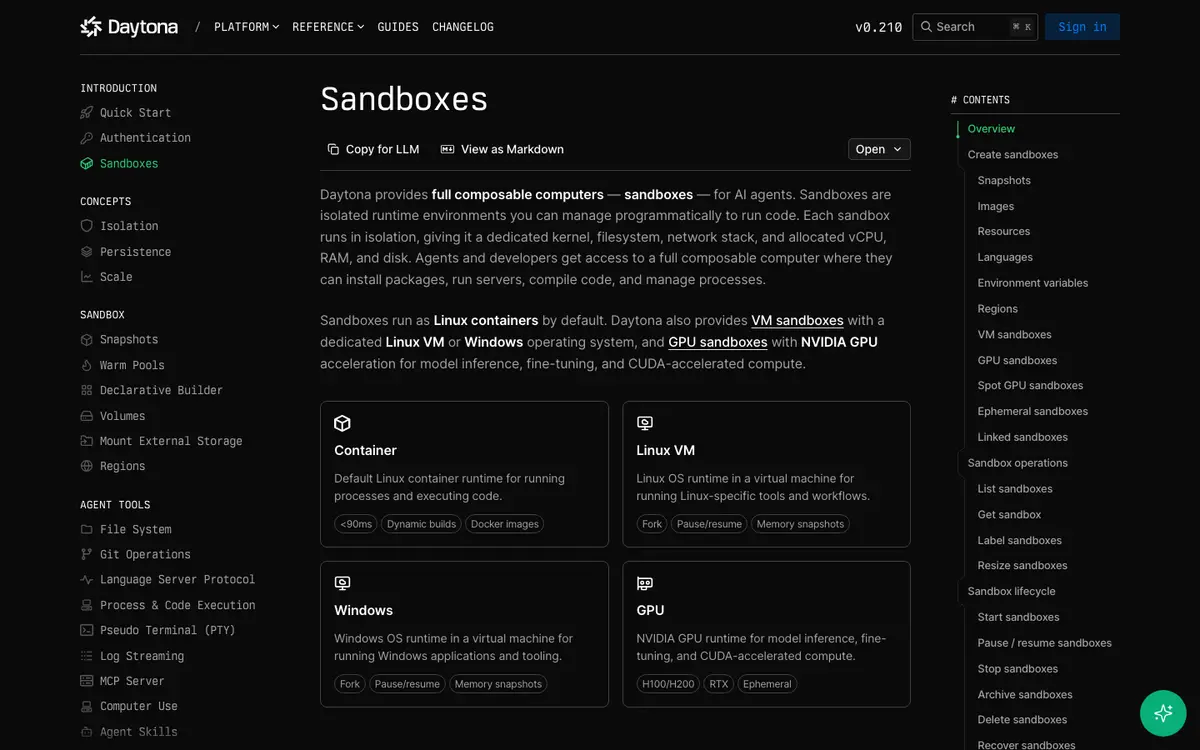The height and width of the screenshot is (750, 1200).
Task: Go to Ephemeral sandboxes in contents
Action: (x=1032, y=412)
